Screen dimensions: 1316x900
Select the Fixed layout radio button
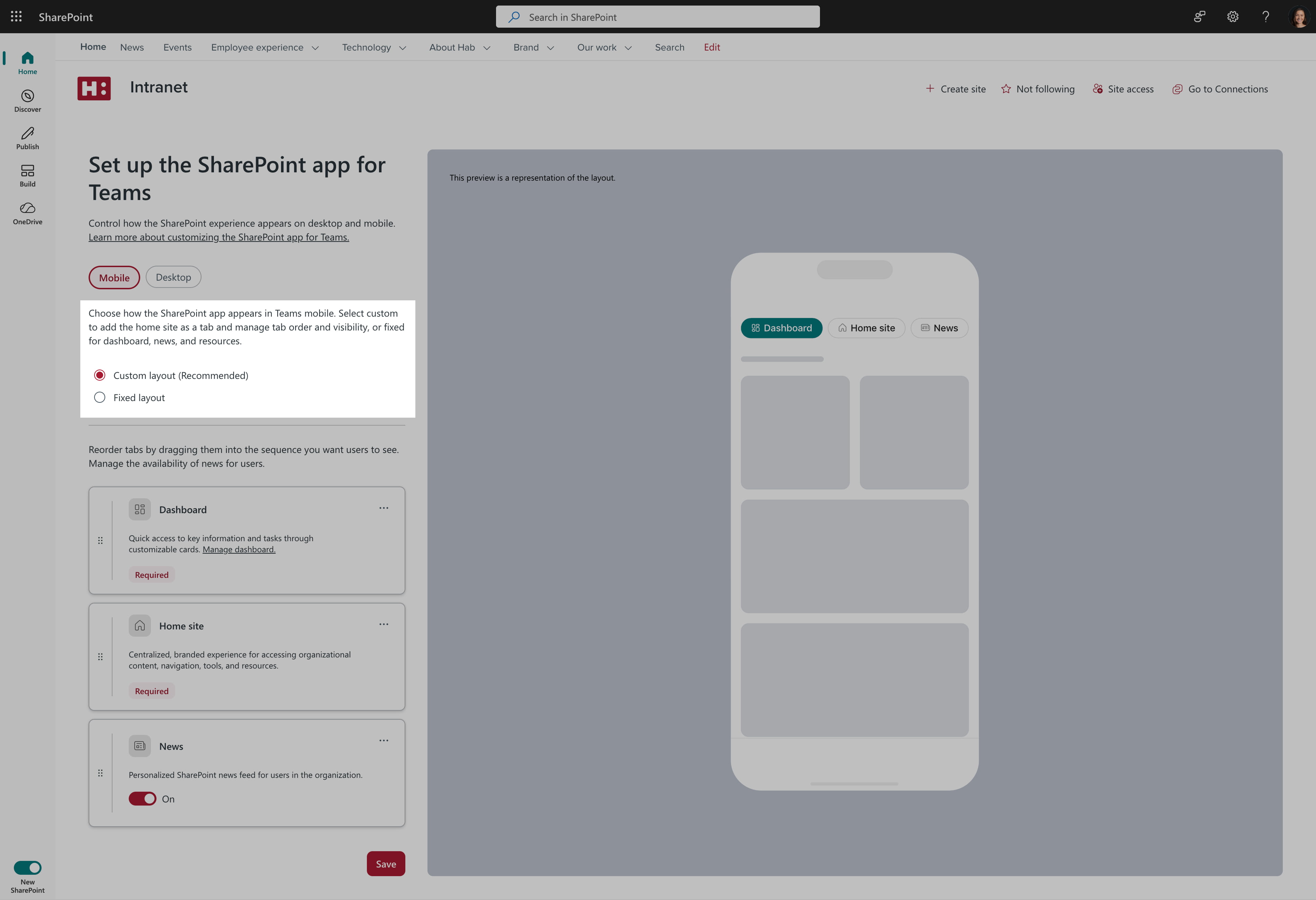pos(100,397)
